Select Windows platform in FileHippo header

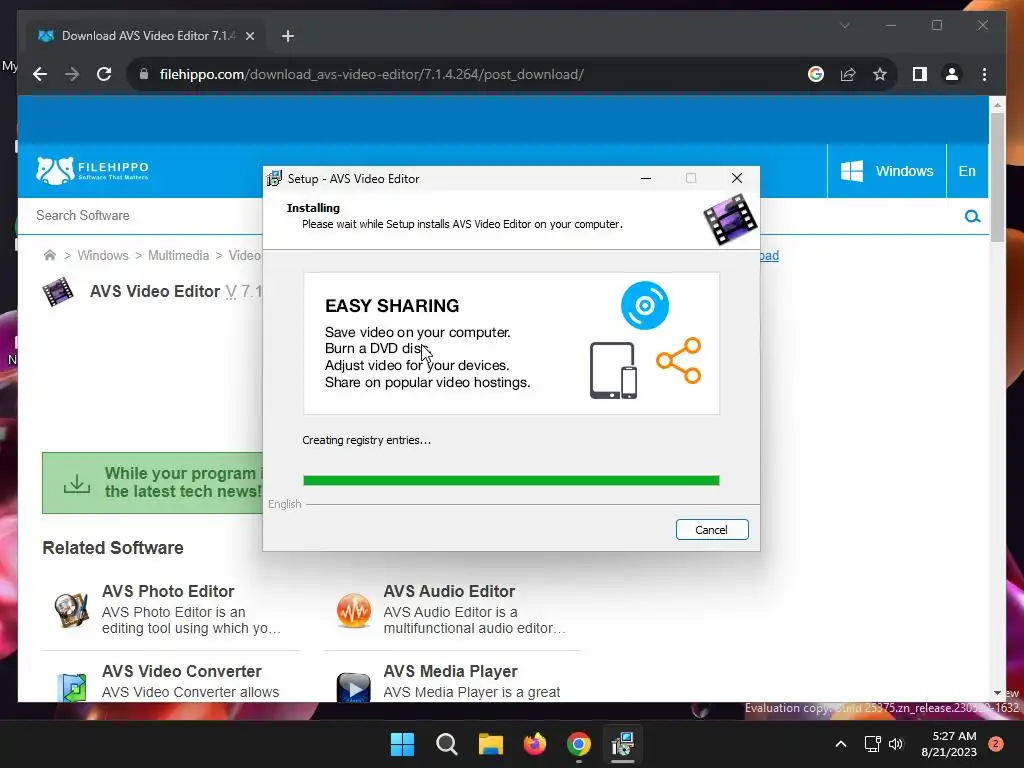coord(887,171)
